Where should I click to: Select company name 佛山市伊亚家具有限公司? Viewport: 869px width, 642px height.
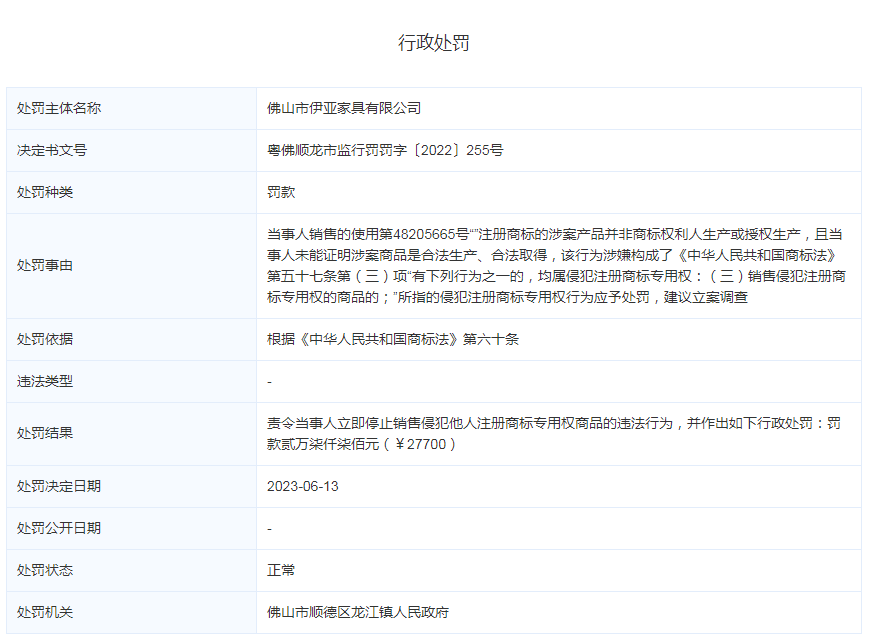pos(344,108)
